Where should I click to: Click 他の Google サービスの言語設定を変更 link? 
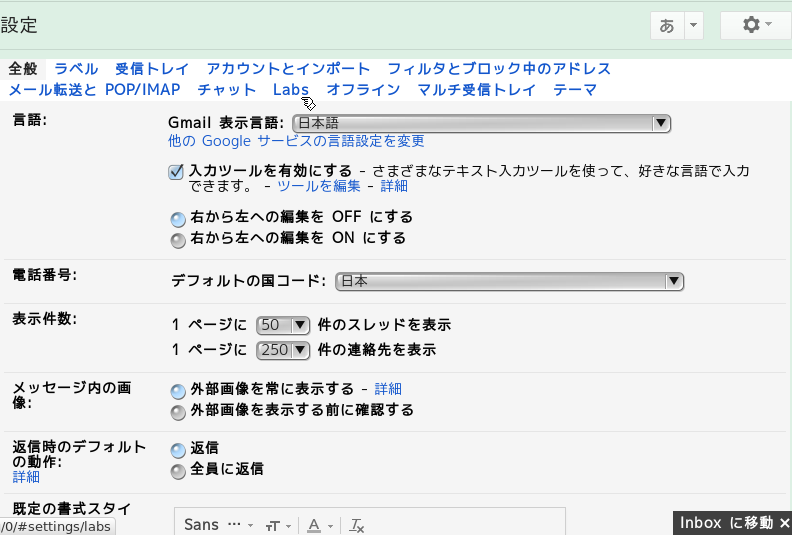[296, 141]
